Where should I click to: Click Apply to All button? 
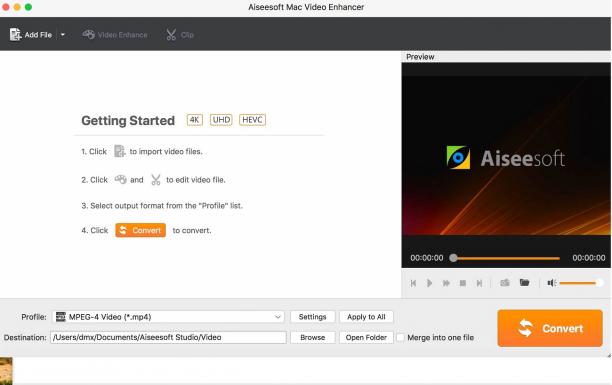[x=366, y=317]
